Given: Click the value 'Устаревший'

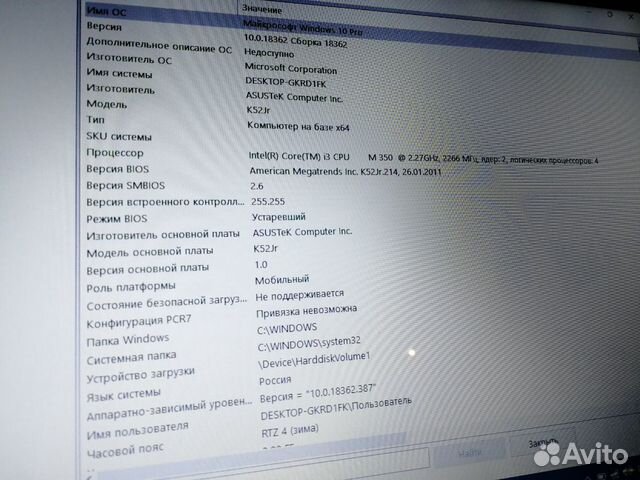Looking at the screenshot, I should pos(279,217).
